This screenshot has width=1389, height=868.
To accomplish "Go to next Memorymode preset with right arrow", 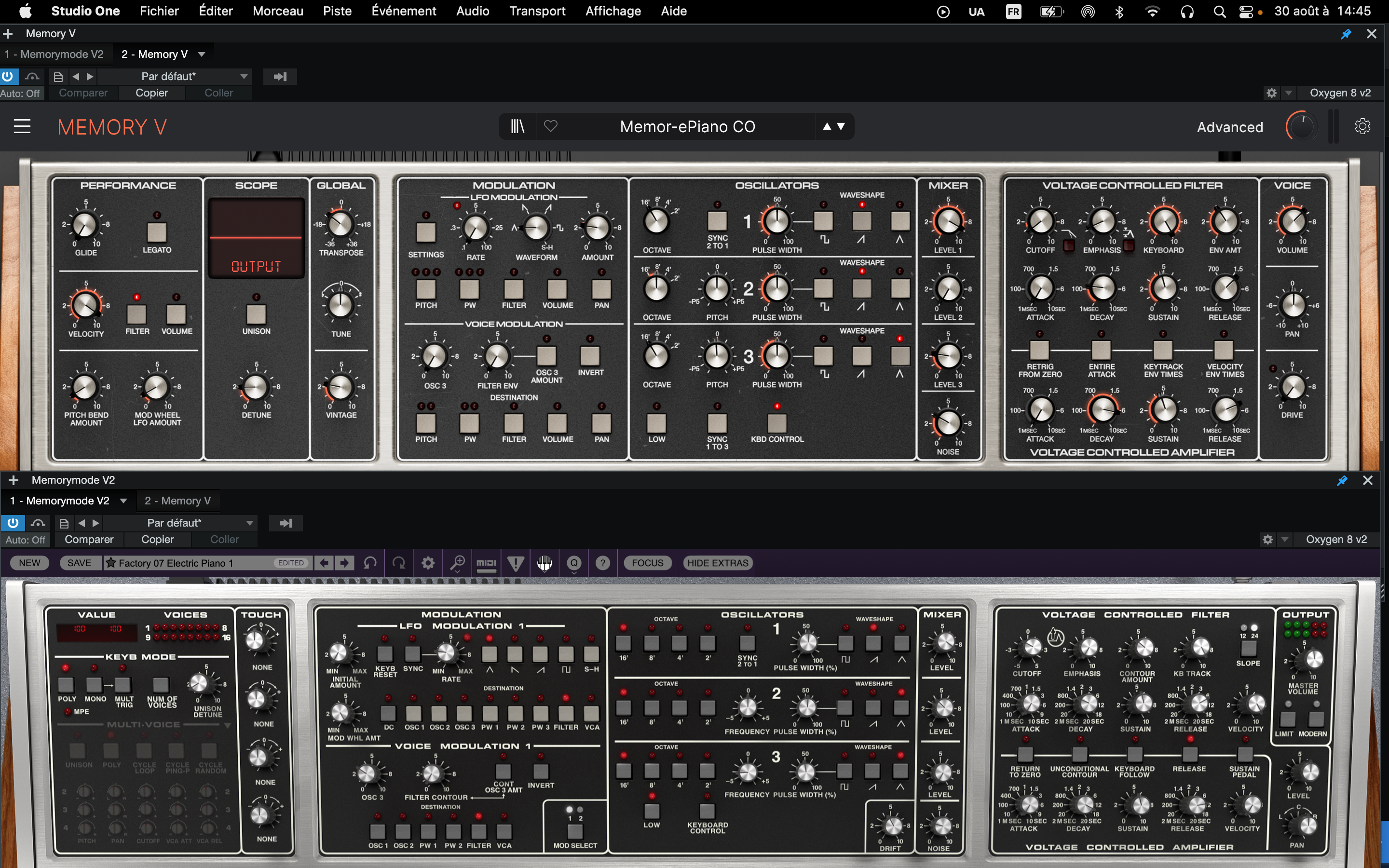I will click(344, 563).
